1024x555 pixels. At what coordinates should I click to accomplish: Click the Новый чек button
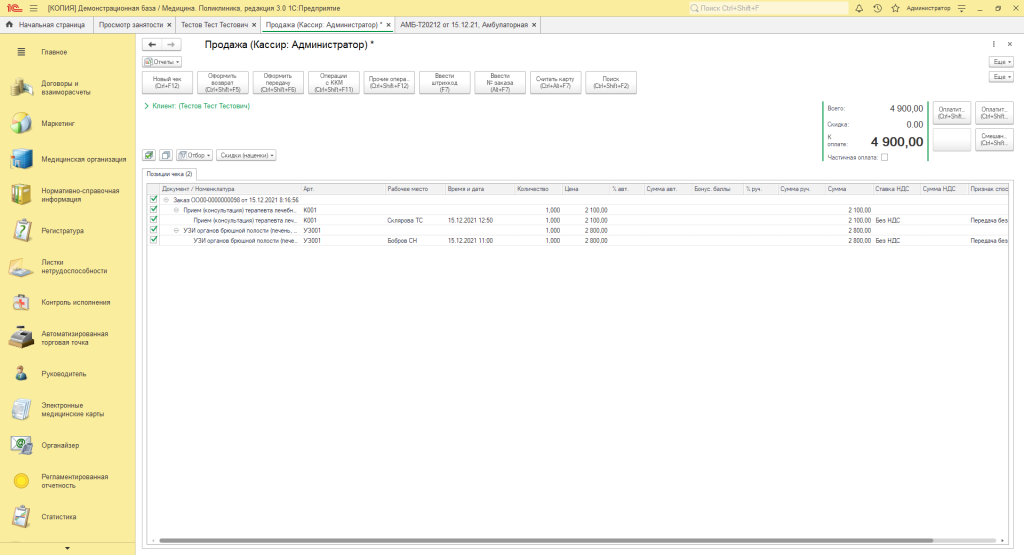(x=167, y=82)
